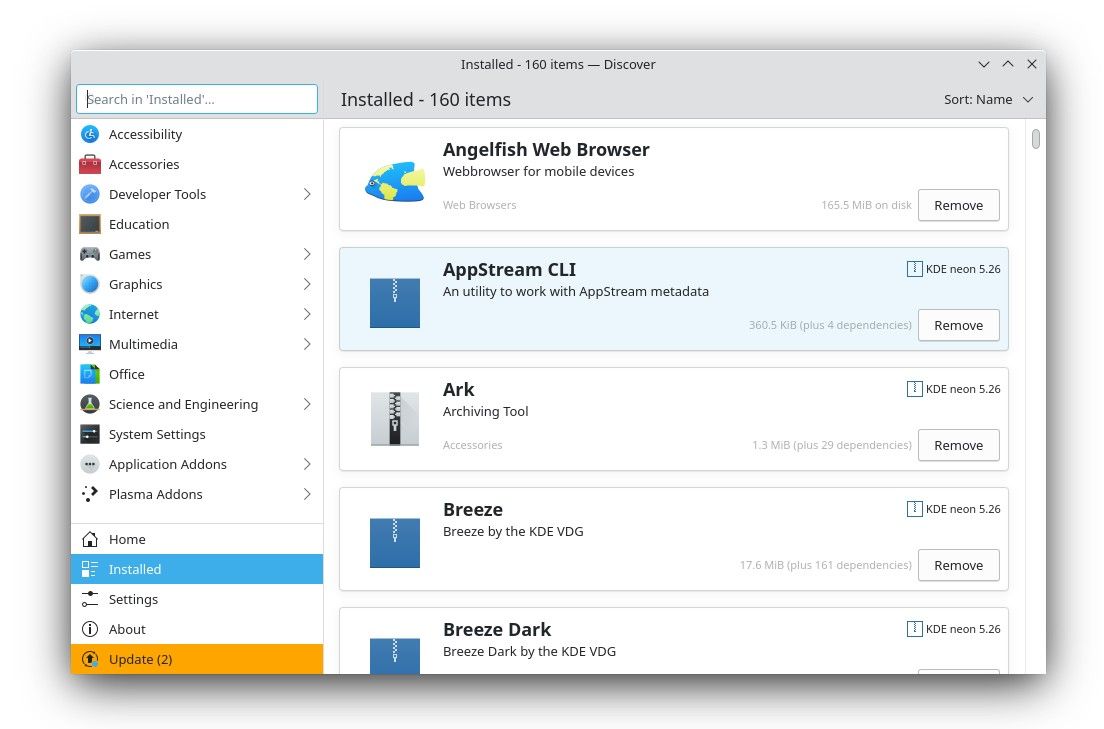
Task: Open the About page entry
Action: (x=197, y=629)
